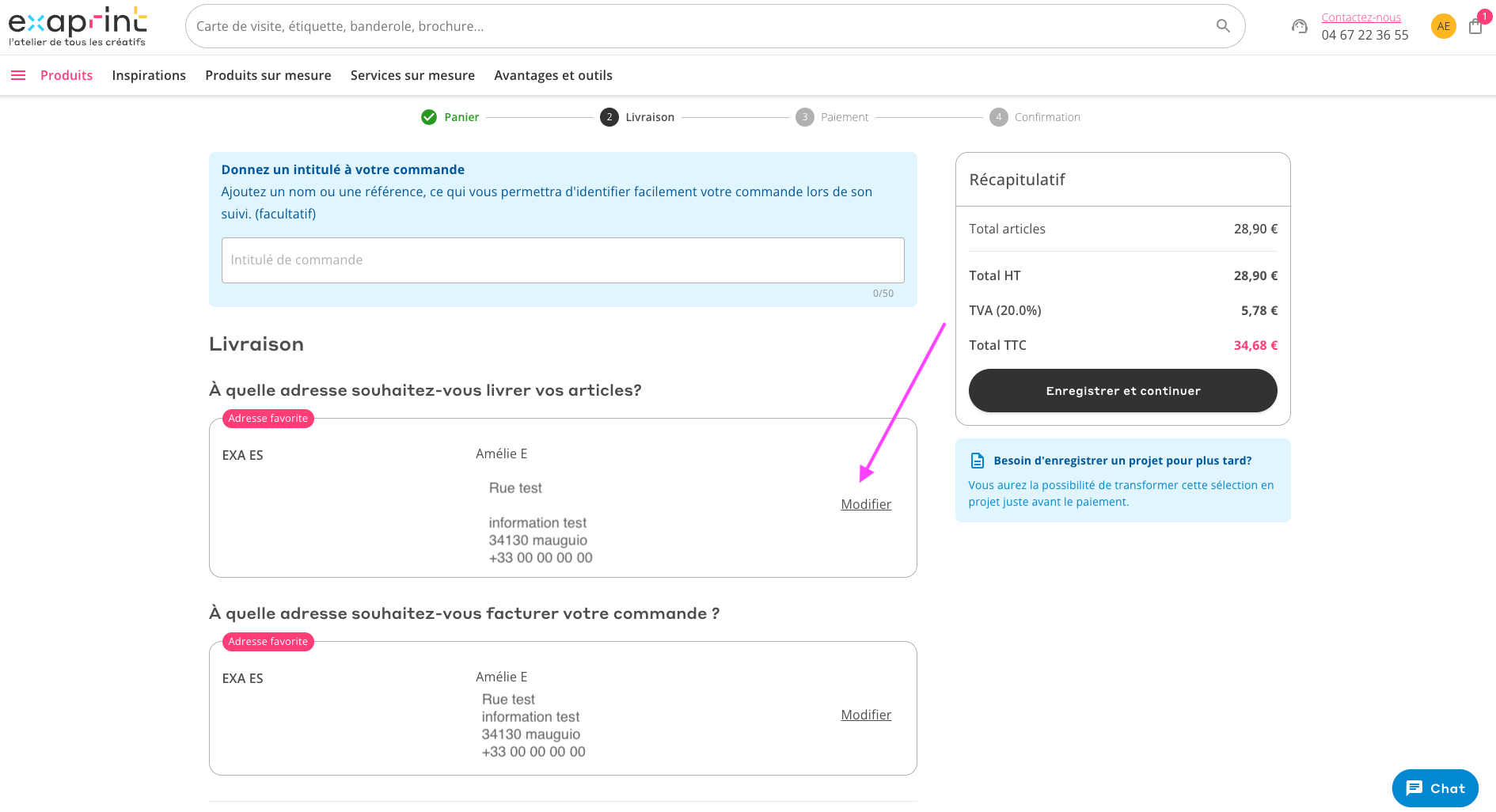
Task: Click the search magnifier icon
Action: (1223, 26)
